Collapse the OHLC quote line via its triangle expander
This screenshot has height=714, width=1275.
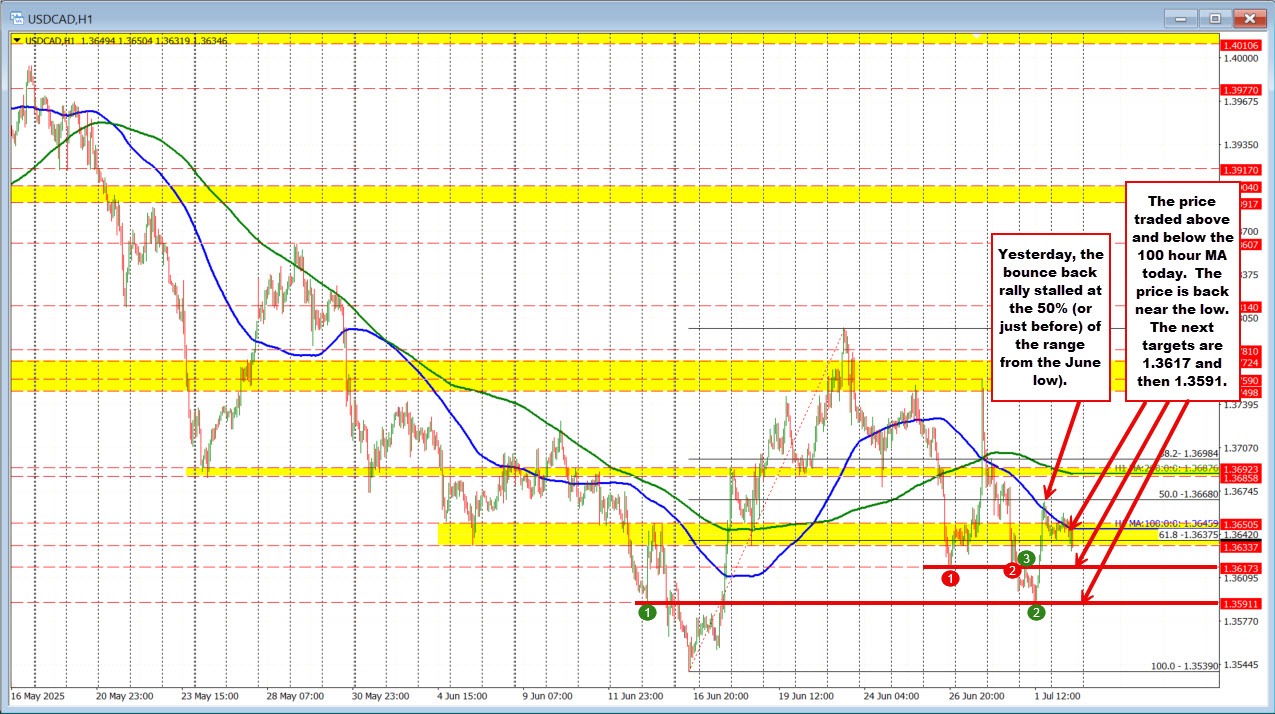[17, 41]
